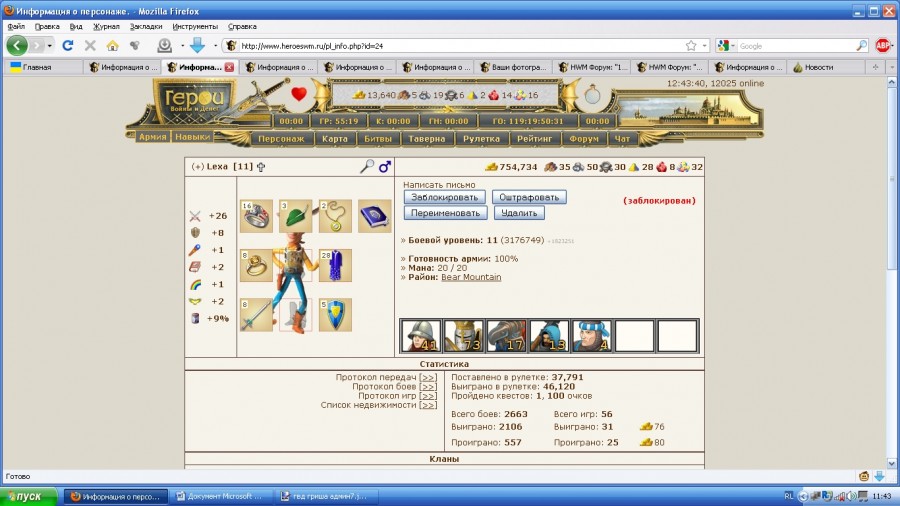
Task: Open the Навыки tab in header
Action: 192,137
